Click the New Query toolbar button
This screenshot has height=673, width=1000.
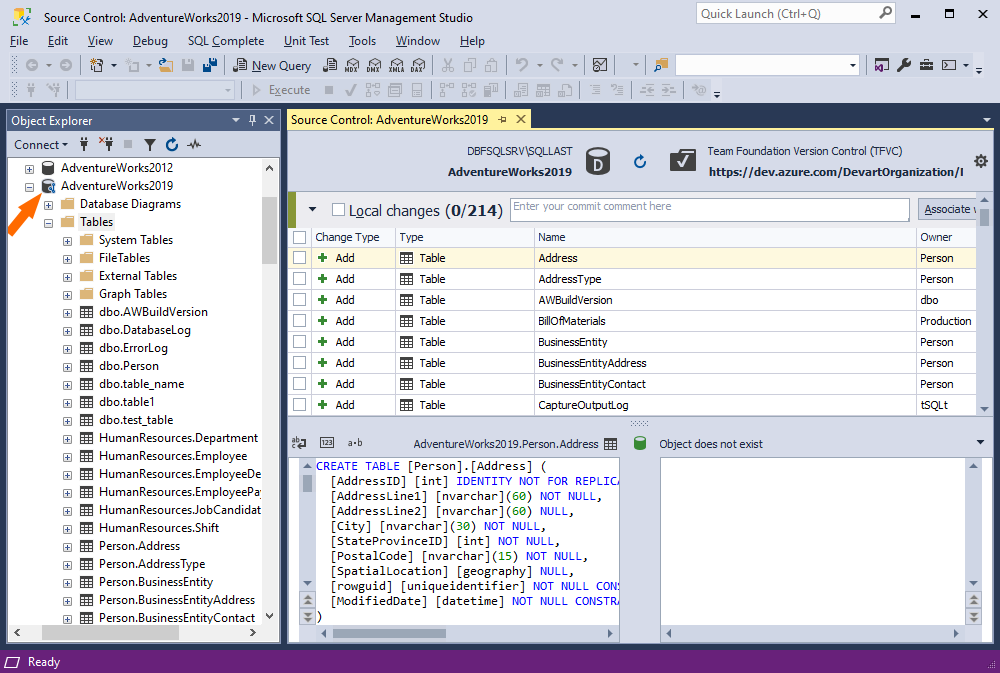[272, 65]
